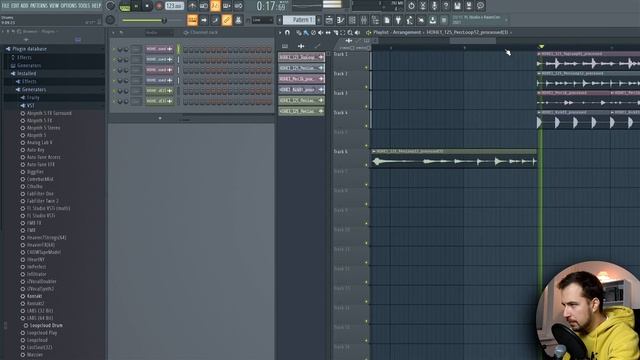
Task: Click the record button
Action: point(159,6)
